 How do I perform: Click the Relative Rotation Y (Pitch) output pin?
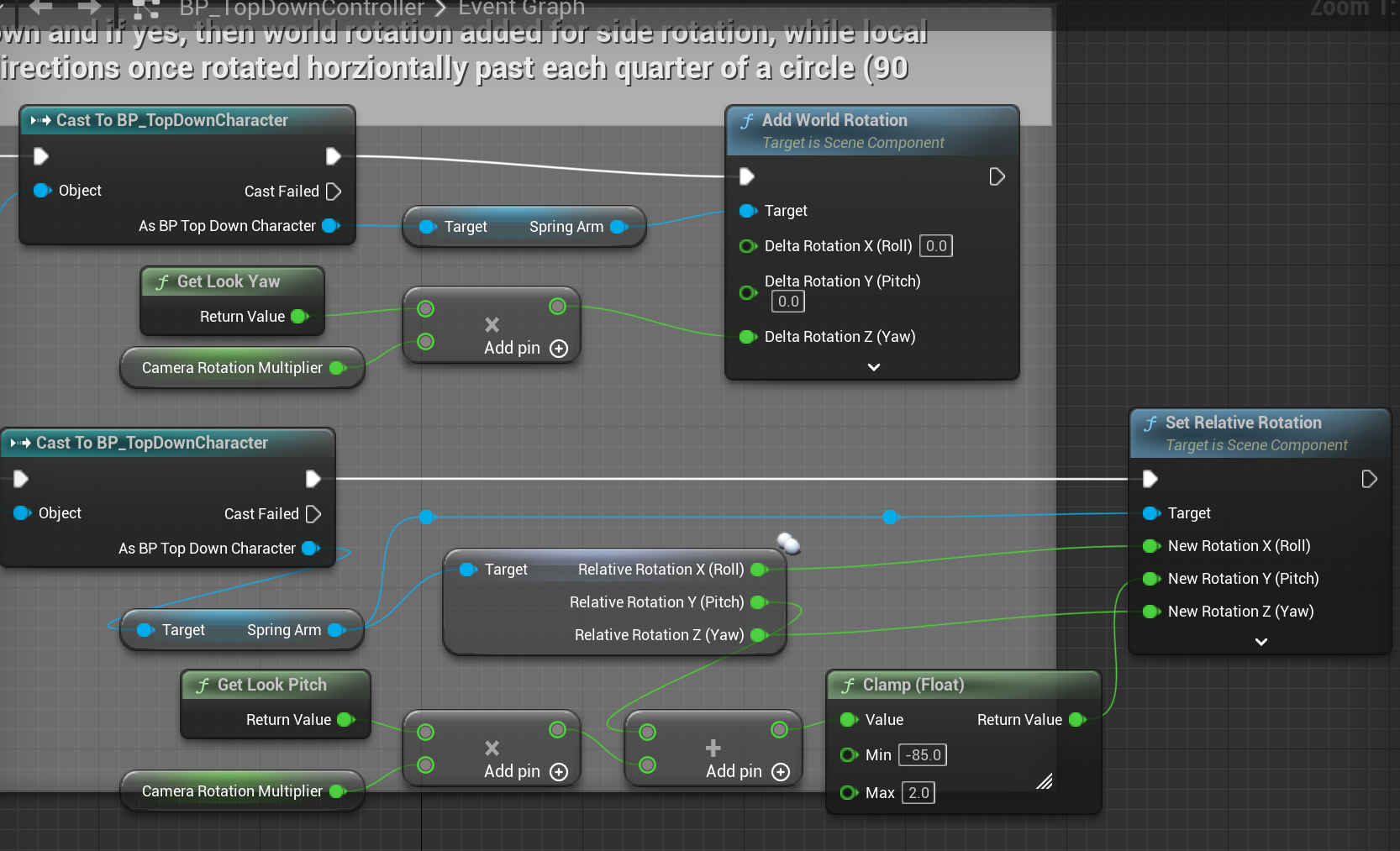pyautogui.click(x=760, y=602)
